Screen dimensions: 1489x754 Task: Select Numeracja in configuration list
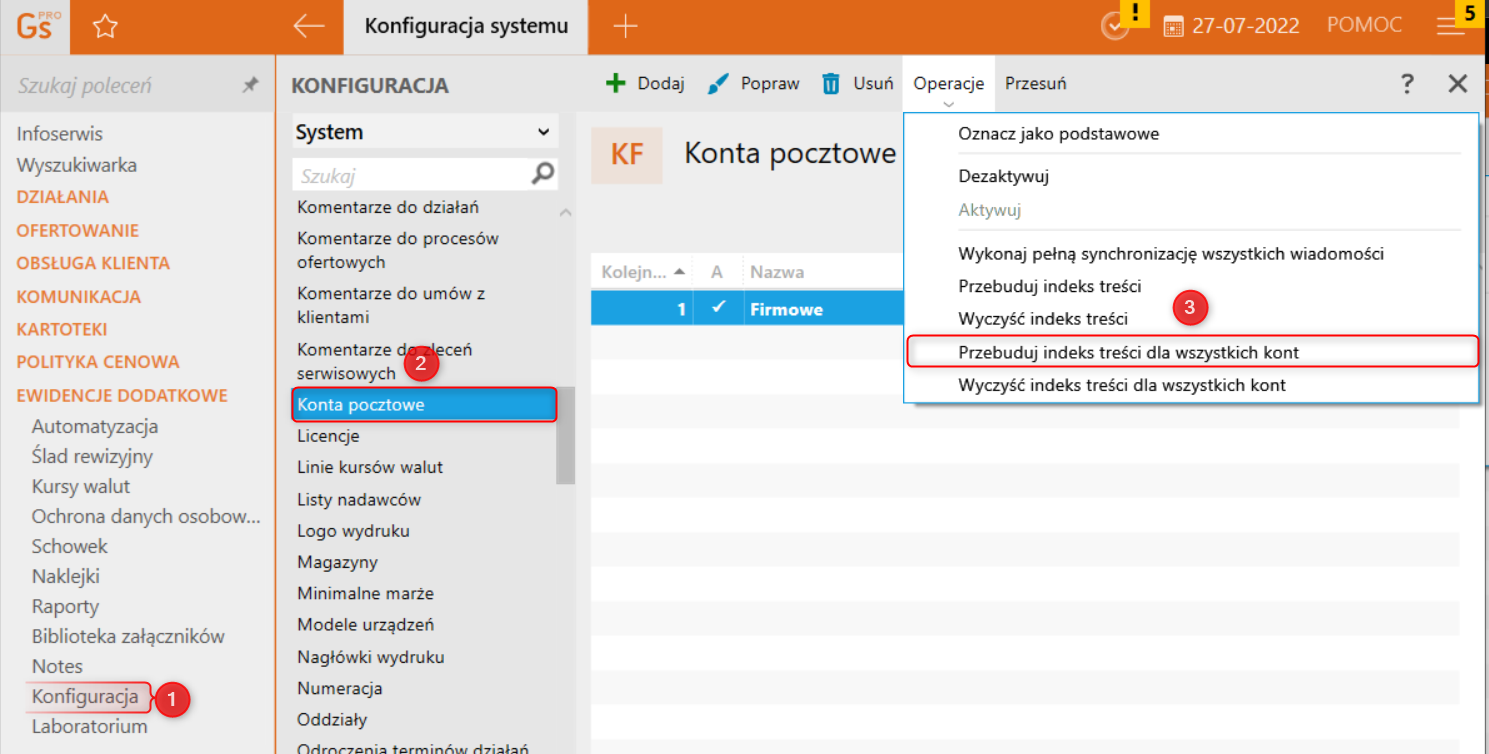pyautogui.click(x=340, y=688)
